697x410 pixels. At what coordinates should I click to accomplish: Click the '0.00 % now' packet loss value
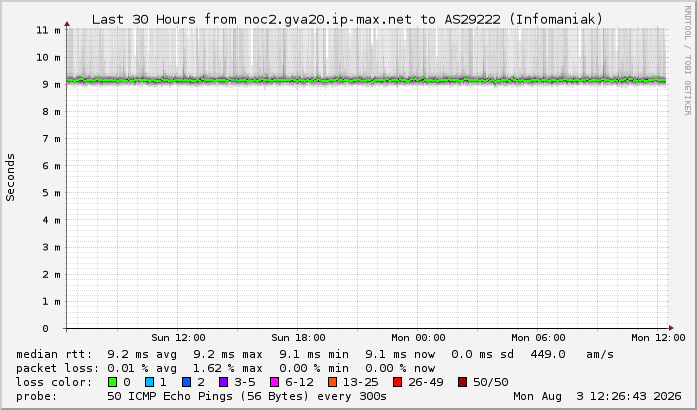coord(400,368)
